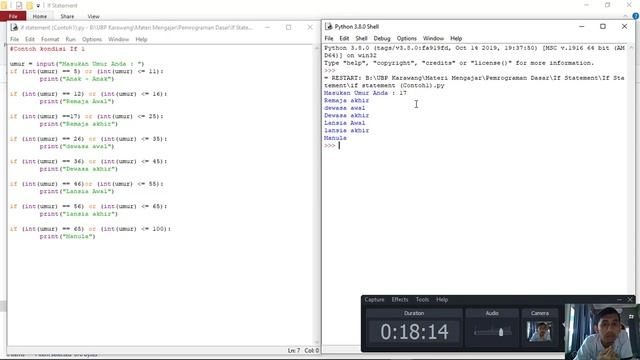Screen dimensions: 640x360
Task: Maximize the Python Shell window
Action: 603,27
